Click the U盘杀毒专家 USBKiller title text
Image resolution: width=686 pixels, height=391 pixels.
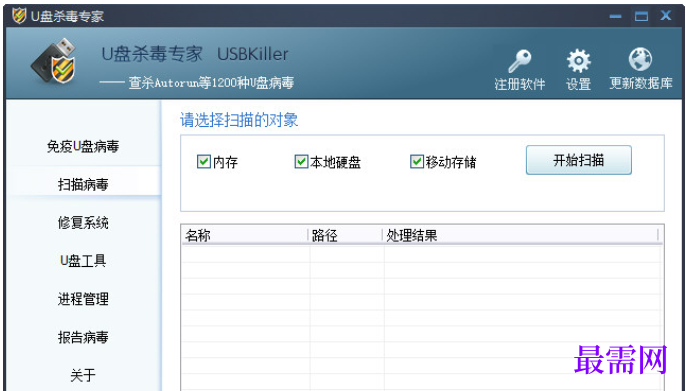point(195,54)
